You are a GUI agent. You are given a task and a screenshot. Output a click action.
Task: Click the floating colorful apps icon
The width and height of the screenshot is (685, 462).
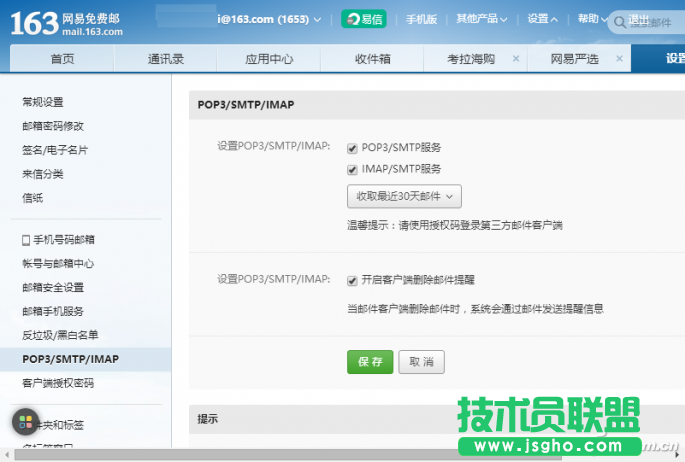27,421
